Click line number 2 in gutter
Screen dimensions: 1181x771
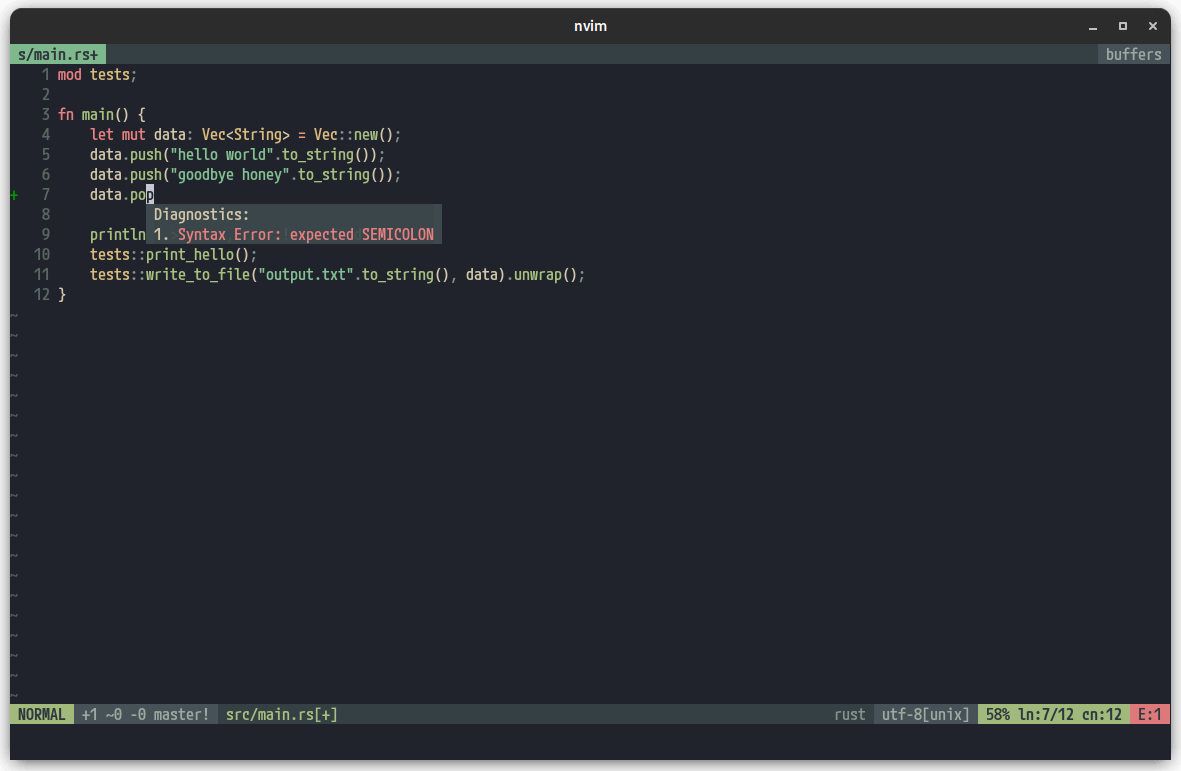tap(45, 95)
